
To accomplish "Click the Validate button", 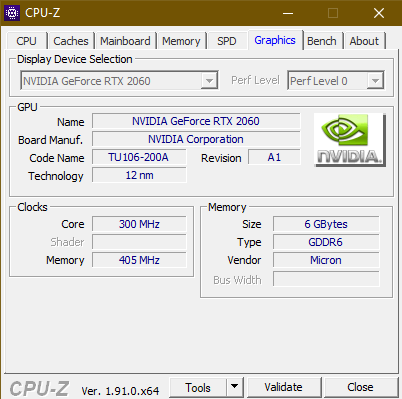I will 283,387.
